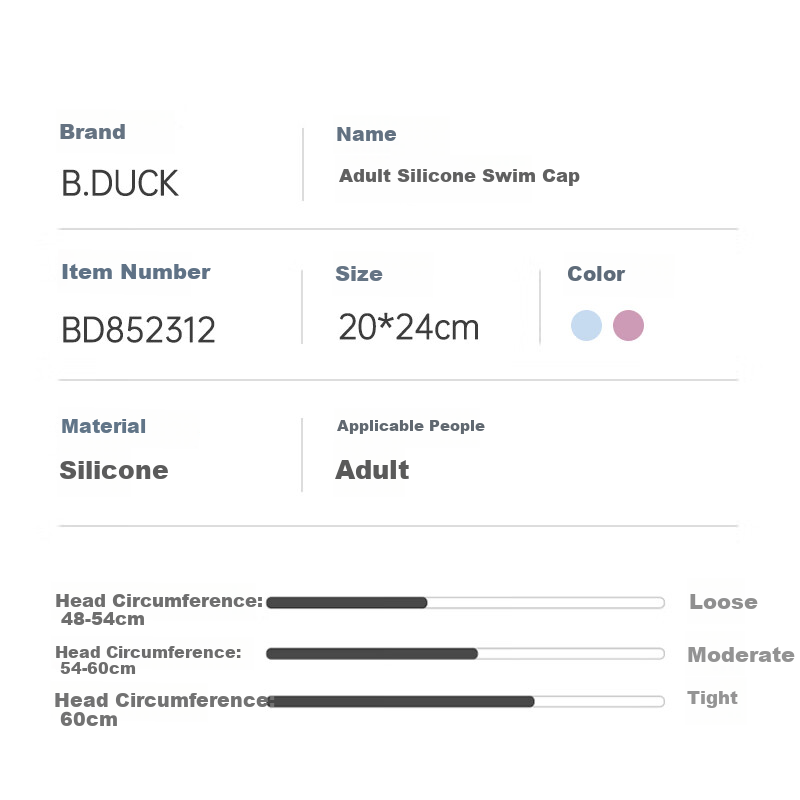Click the Item Number heading

point(136,272)
